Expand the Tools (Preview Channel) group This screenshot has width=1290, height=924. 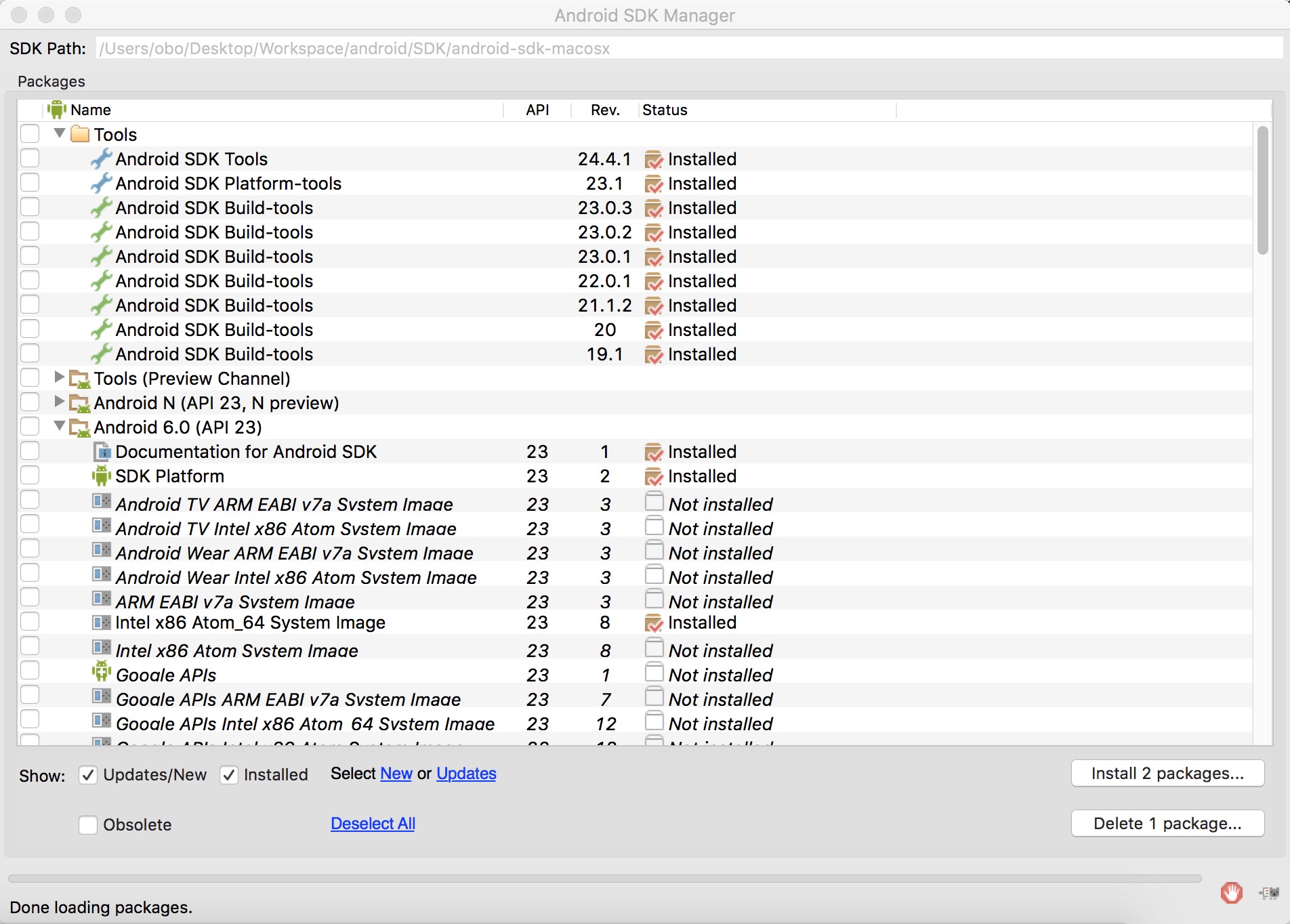click(x=60, y=377)
